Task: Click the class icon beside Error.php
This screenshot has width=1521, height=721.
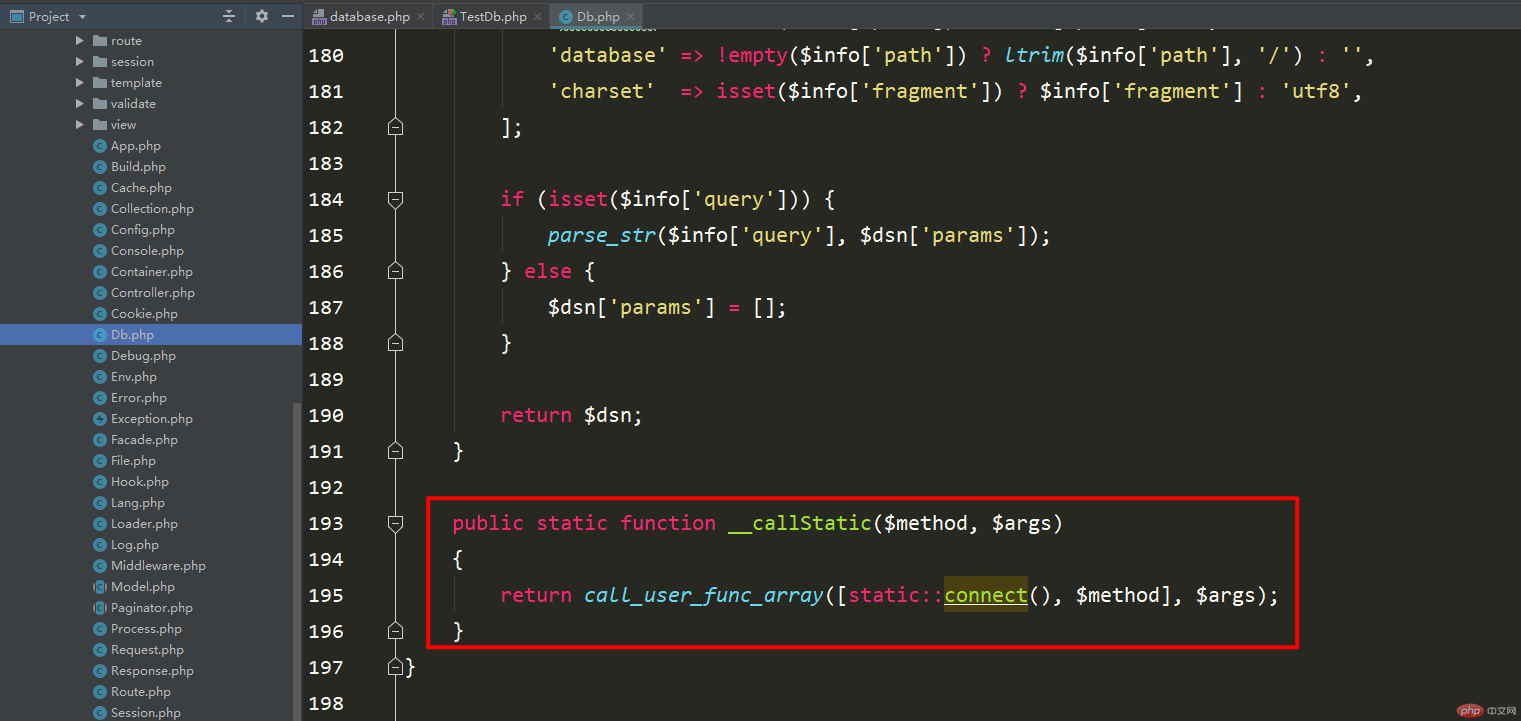Action: (100, 398)
